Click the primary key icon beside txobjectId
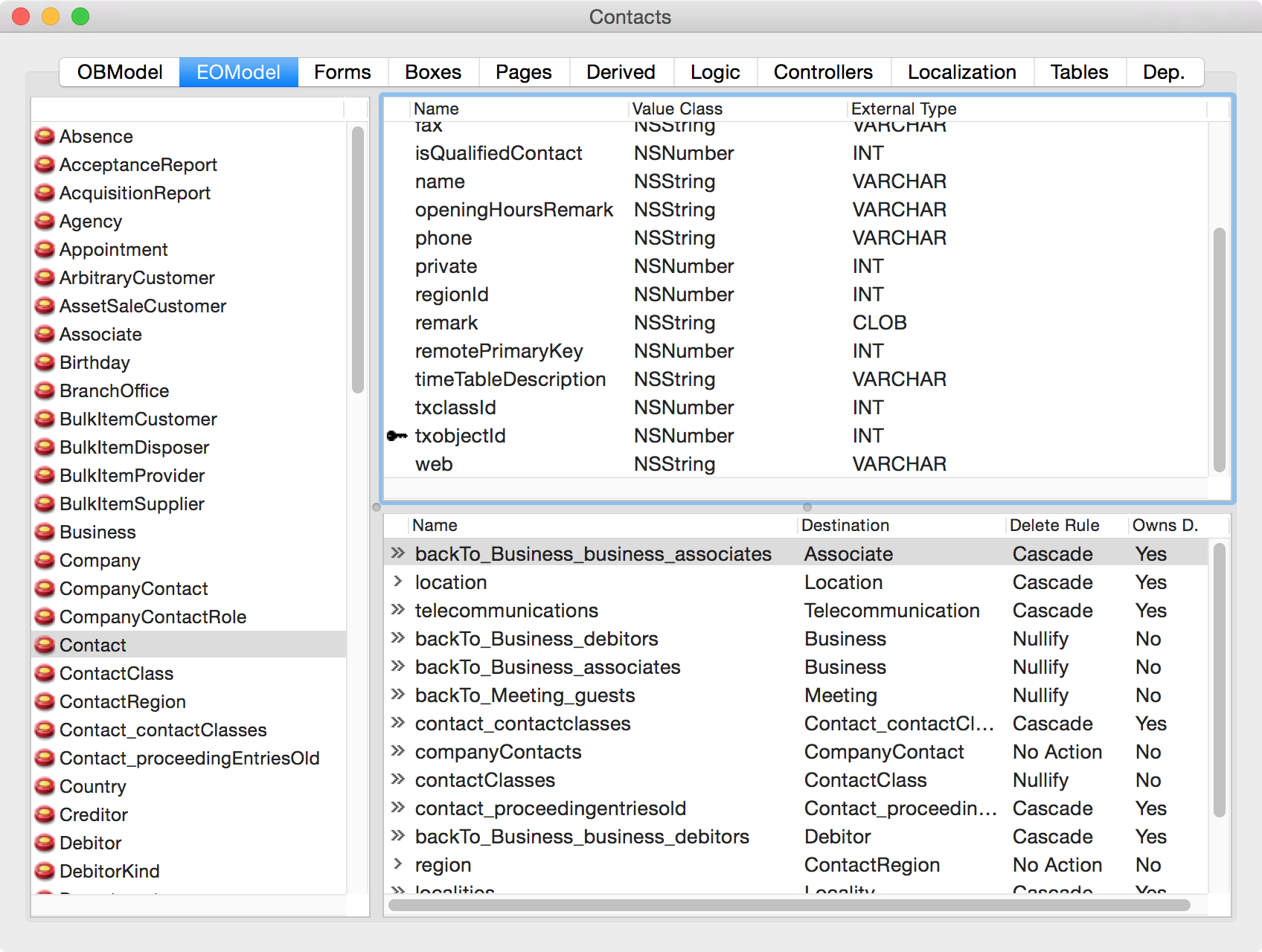This screenshot has height=952, width=1262. pyautogui.click(x=397, y=436)
